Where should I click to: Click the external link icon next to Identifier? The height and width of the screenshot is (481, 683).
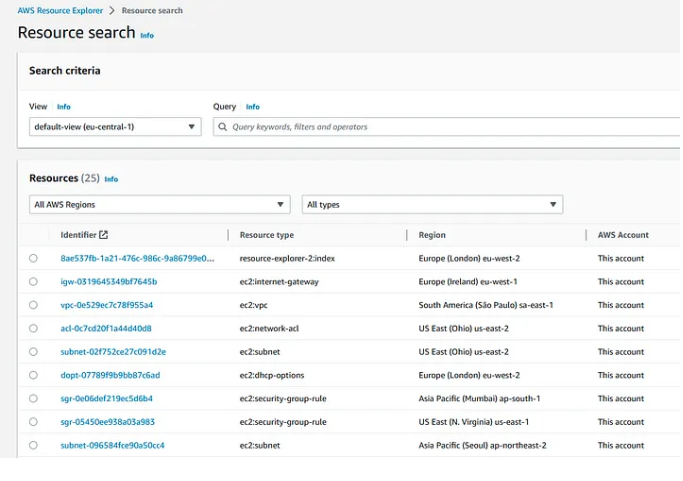coord(103,235)
